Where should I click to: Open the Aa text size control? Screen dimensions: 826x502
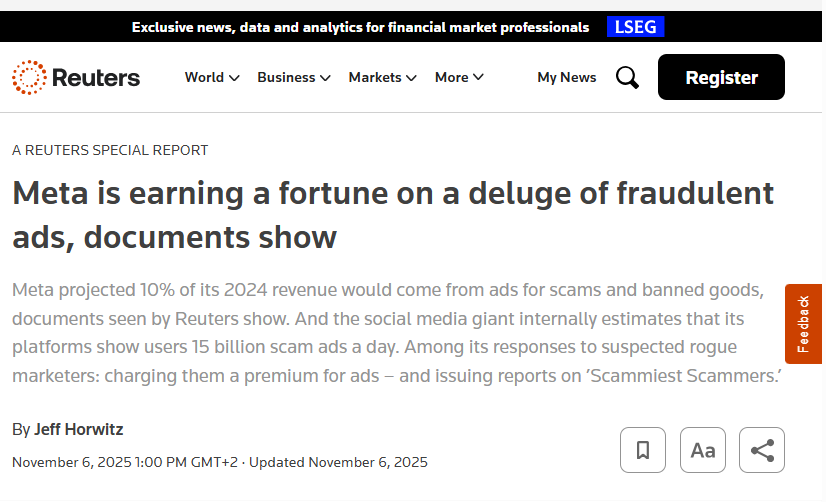click(703, 450)
